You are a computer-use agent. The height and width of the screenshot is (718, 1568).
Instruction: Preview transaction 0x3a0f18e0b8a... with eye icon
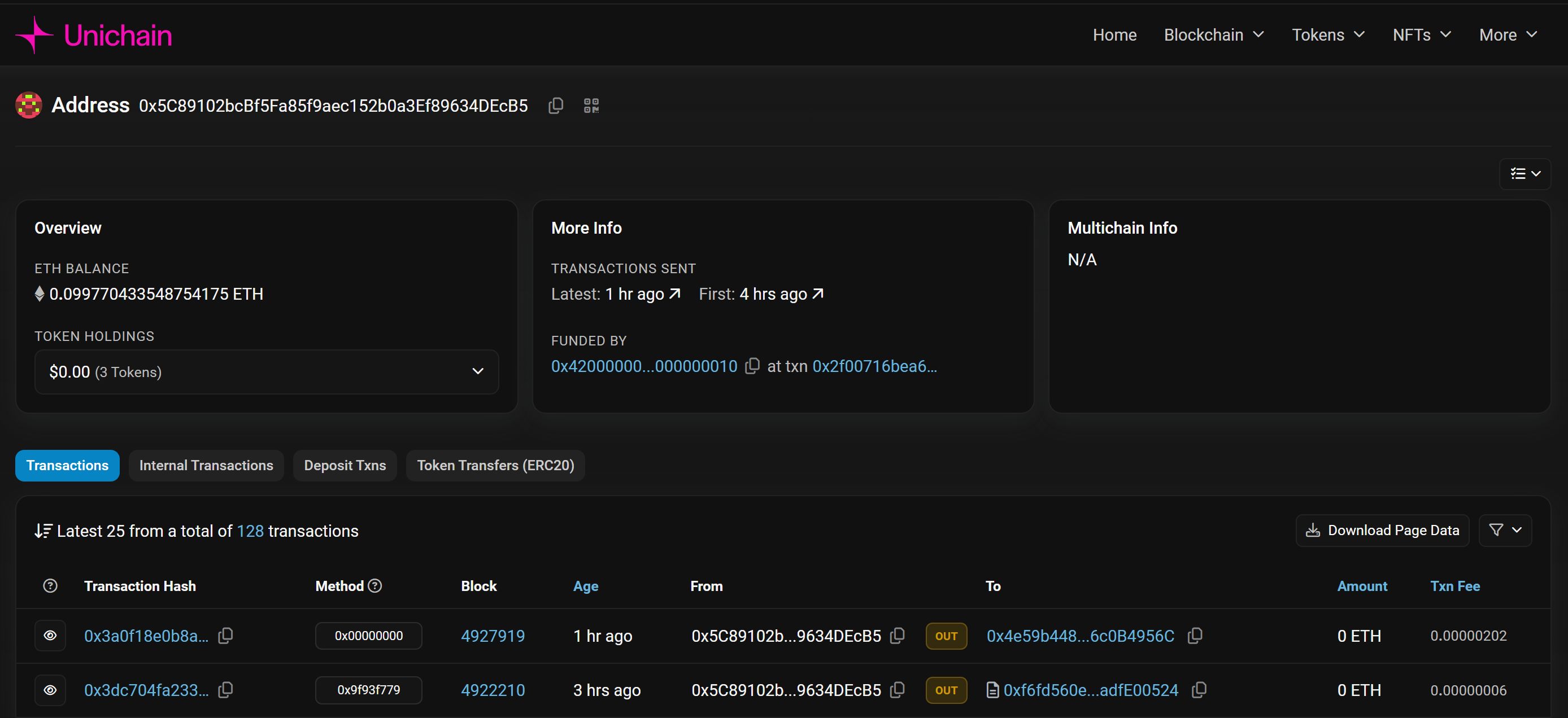[x=50, y=636]
